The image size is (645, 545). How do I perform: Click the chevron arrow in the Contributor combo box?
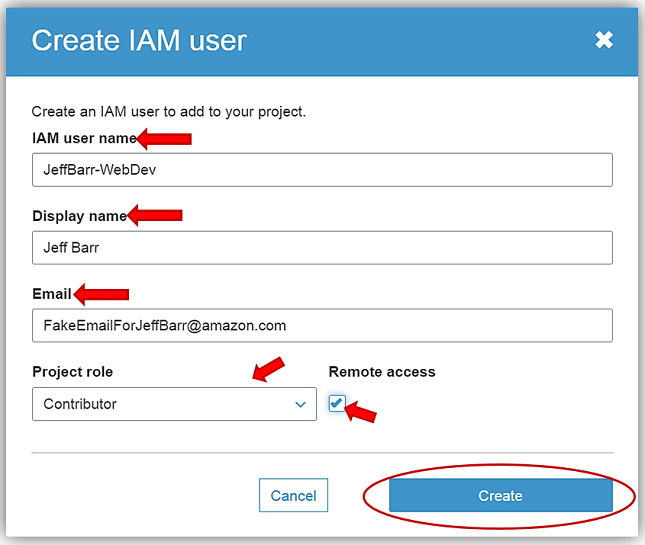click(x=300, y=404)
